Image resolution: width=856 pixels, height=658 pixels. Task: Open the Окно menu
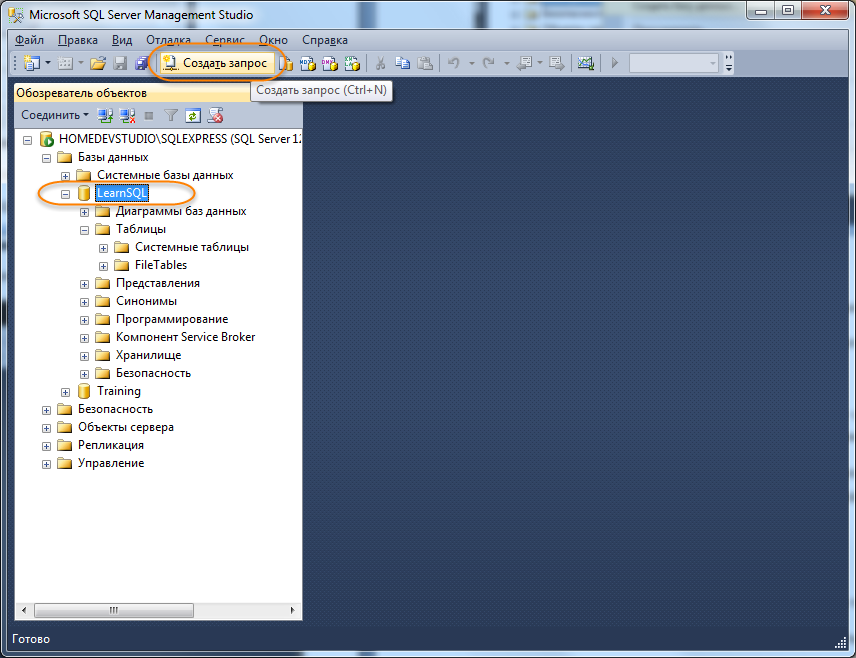pos(274,40)
